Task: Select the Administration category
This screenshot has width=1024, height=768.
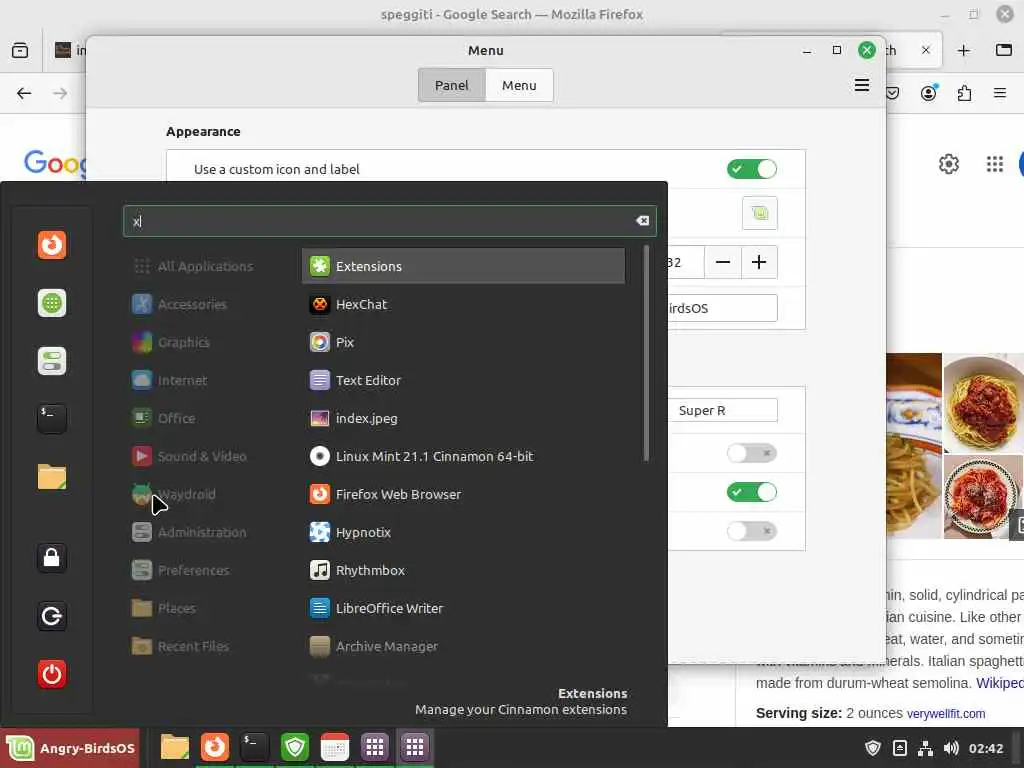Action: (189, 532)
